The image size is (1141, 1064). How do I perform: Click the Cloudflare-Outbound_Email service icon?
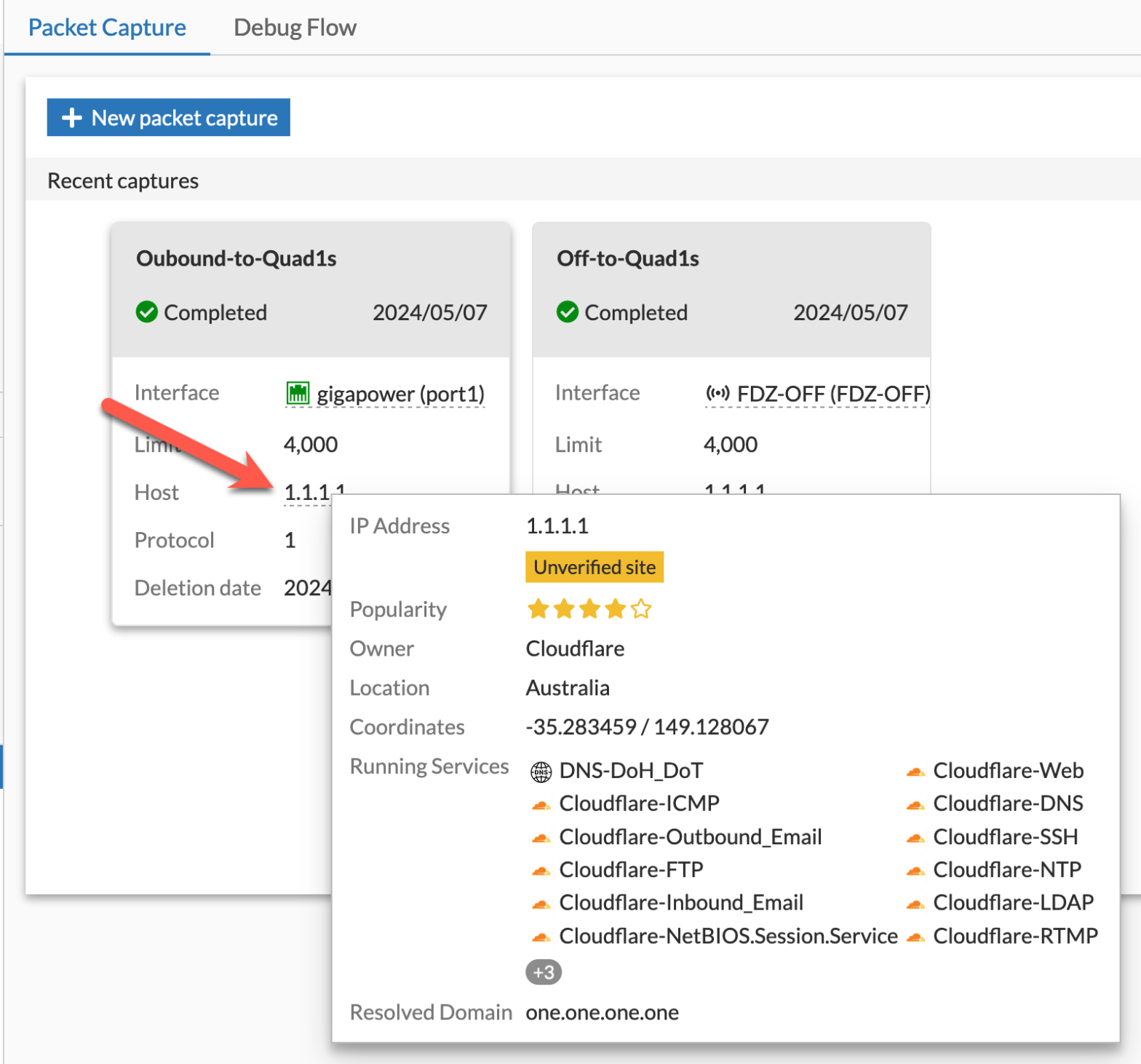coord(541,838)
